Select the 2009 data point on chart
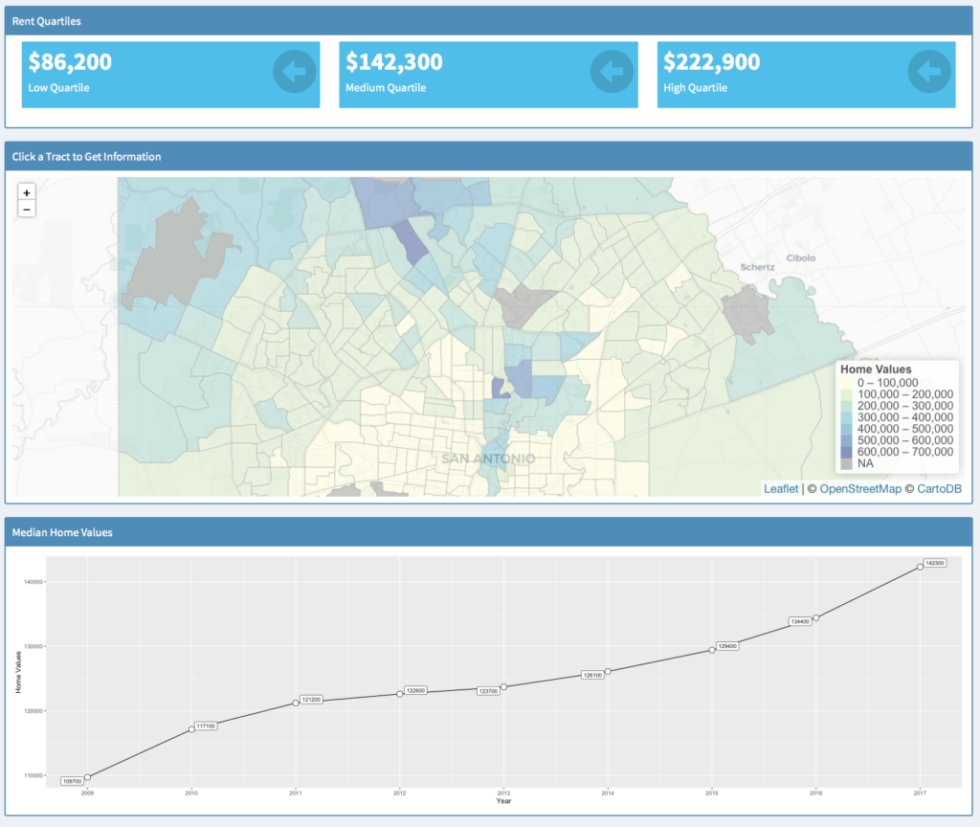 [x=88, y=777]
